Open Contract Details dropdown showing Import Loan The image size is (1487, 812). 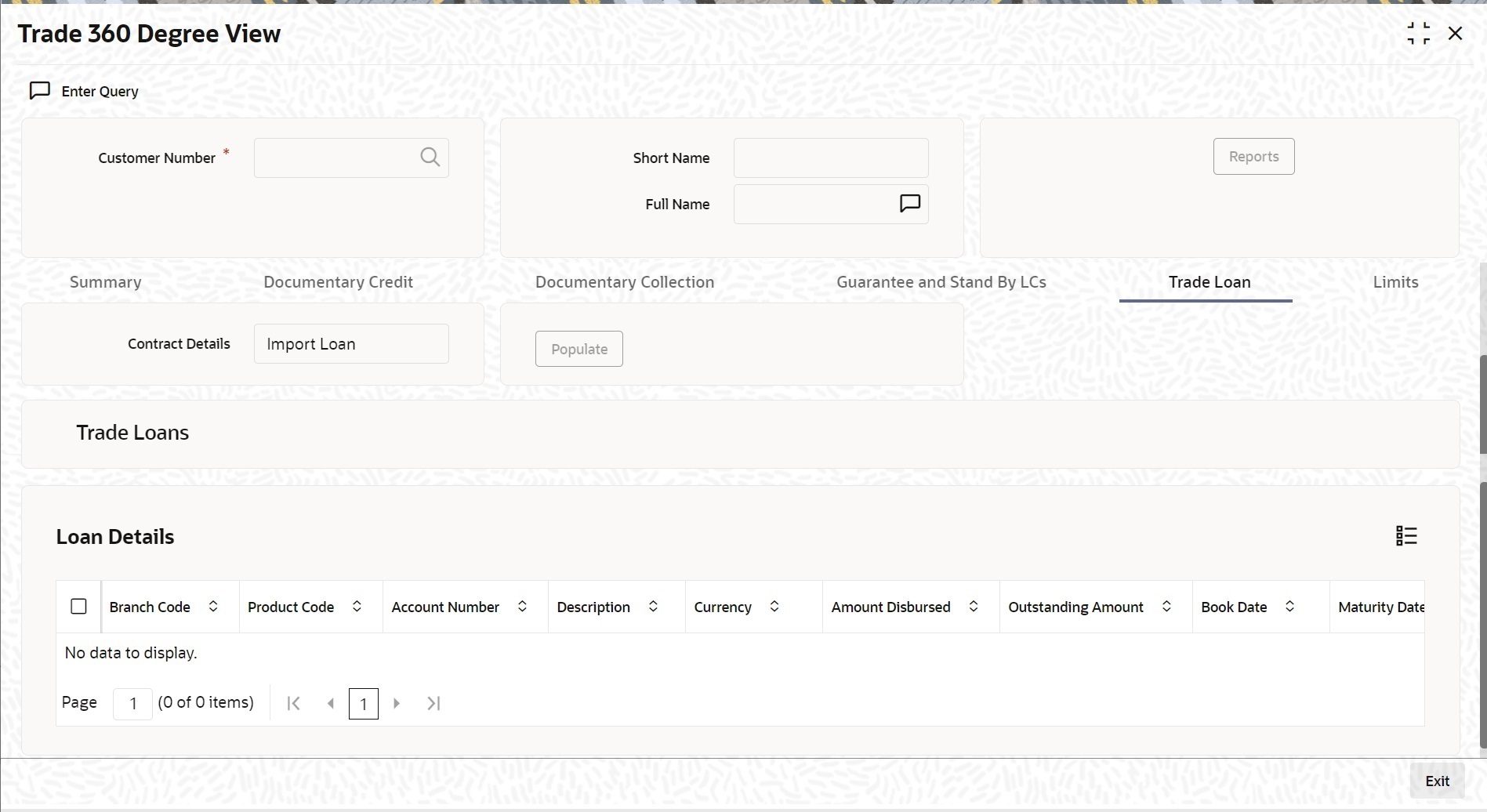351,344
